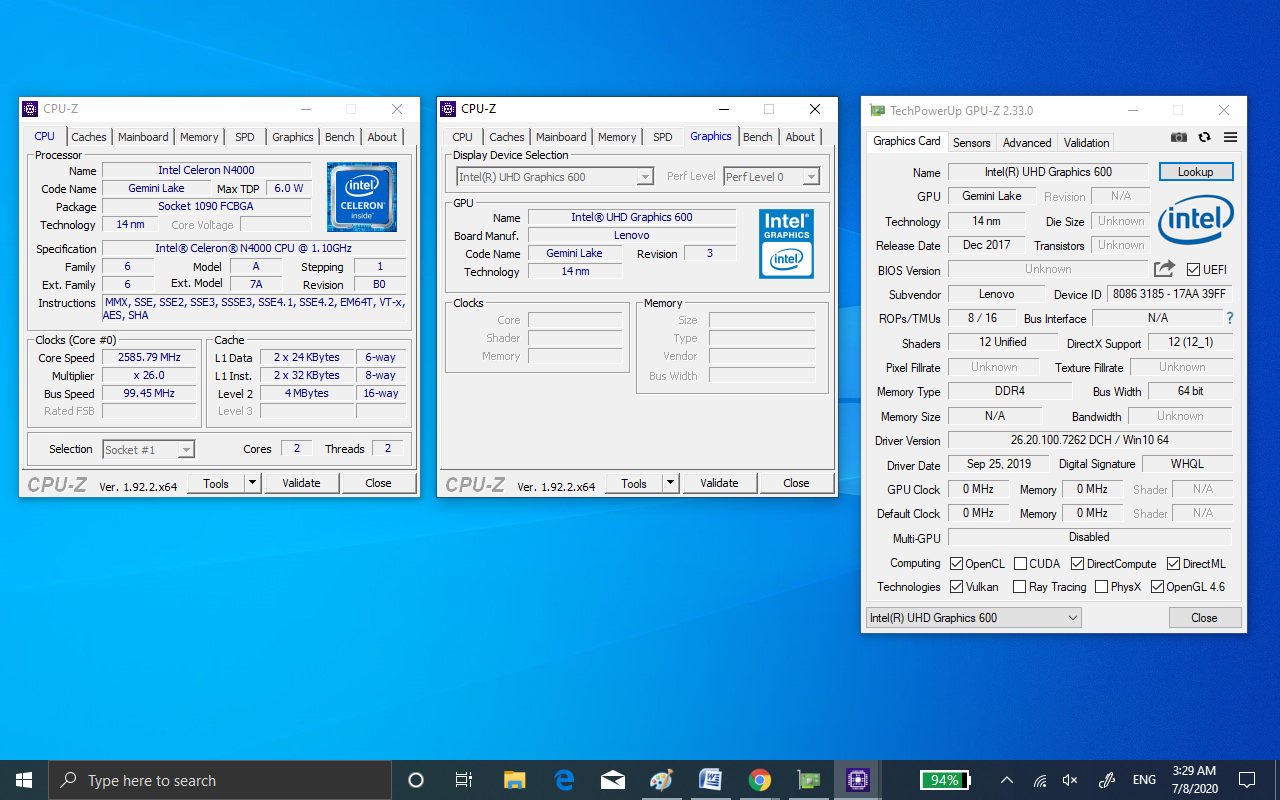
Task: Toggle OpenGL 4.6 checkbox
Action: [1157, 587]
